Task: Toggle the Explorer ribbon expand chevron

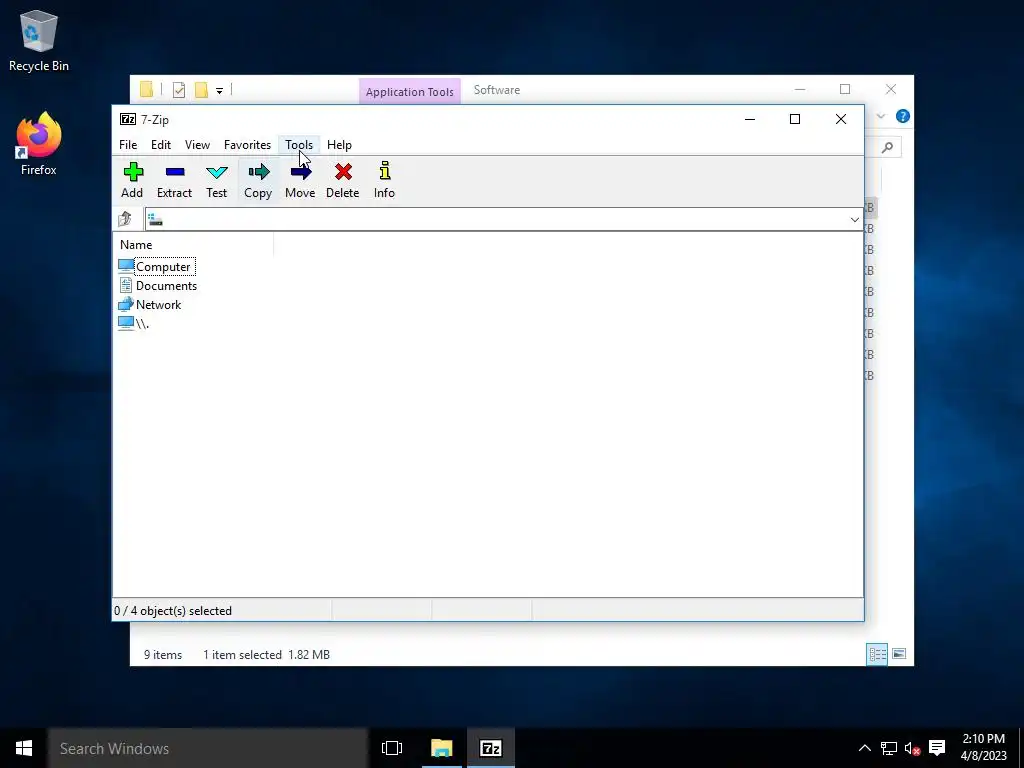Action: [880, 116]
